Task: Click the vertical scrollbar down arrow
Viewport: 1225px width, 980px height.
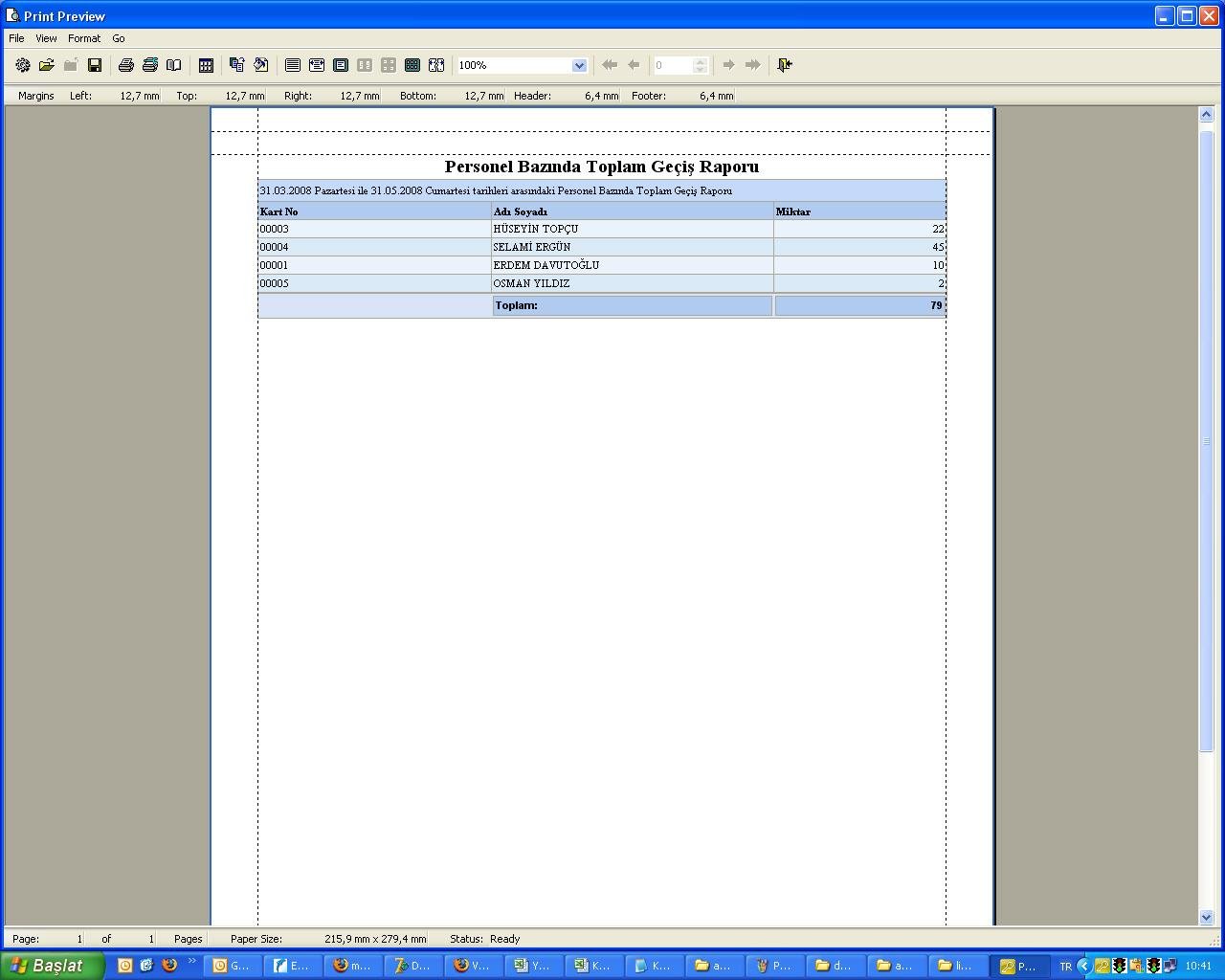Action: [1206, 917]
